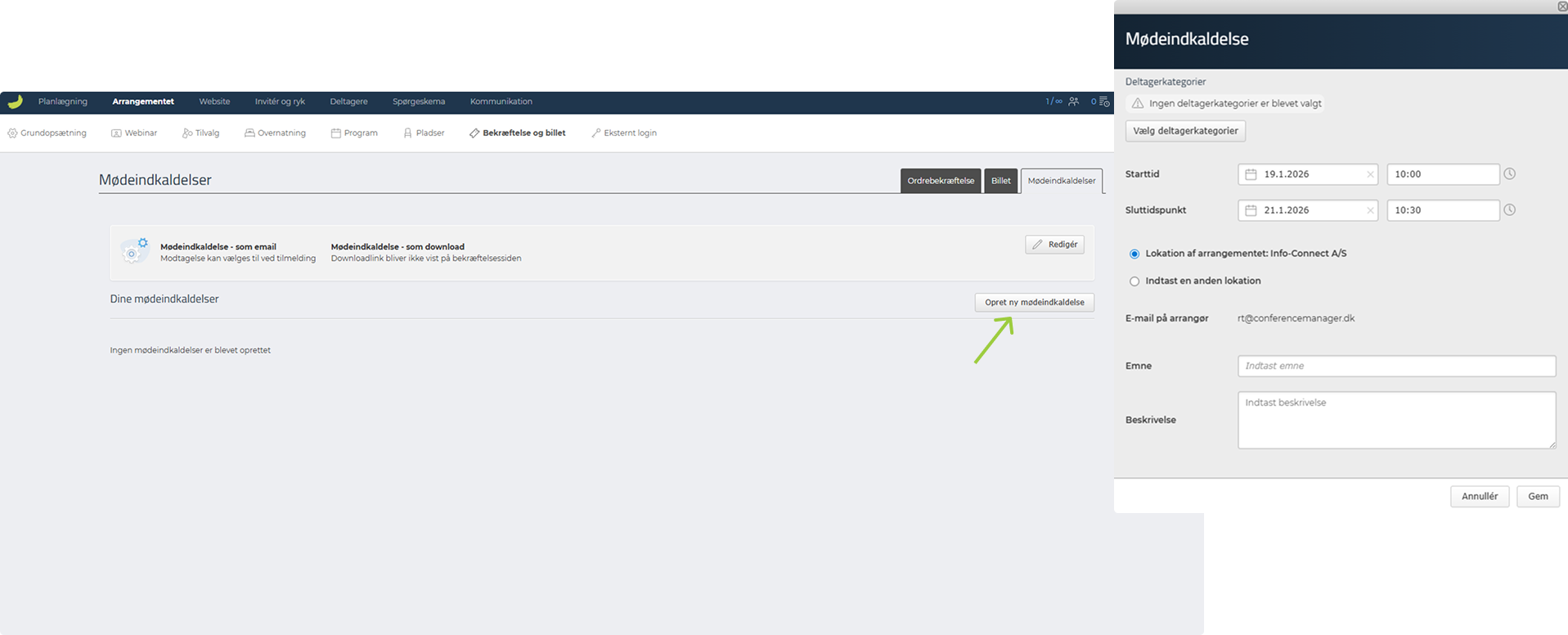Clear the Sluttidspunkt date with the X icon
Image resolution: width=1568 pixels, height=635 pixels.
[x=1370, y=210]
